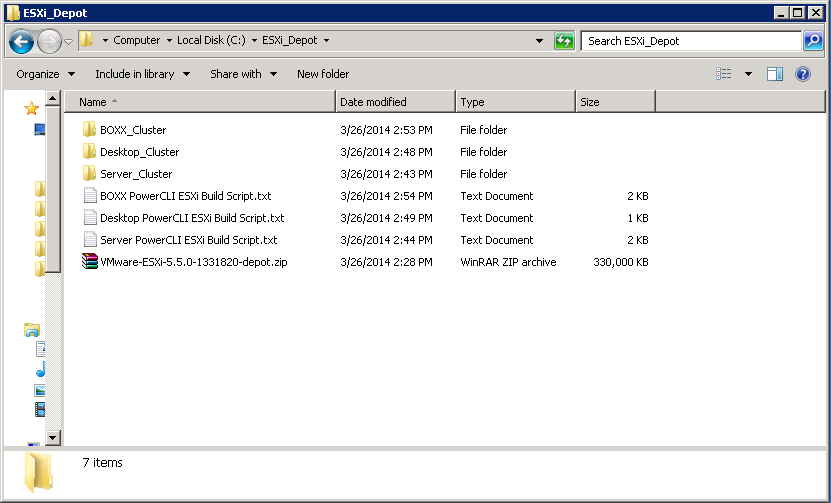The height and width of the screenshot is (503, 831).
Task: Expand the address bar history dropdown
Action: pos(539,41)
